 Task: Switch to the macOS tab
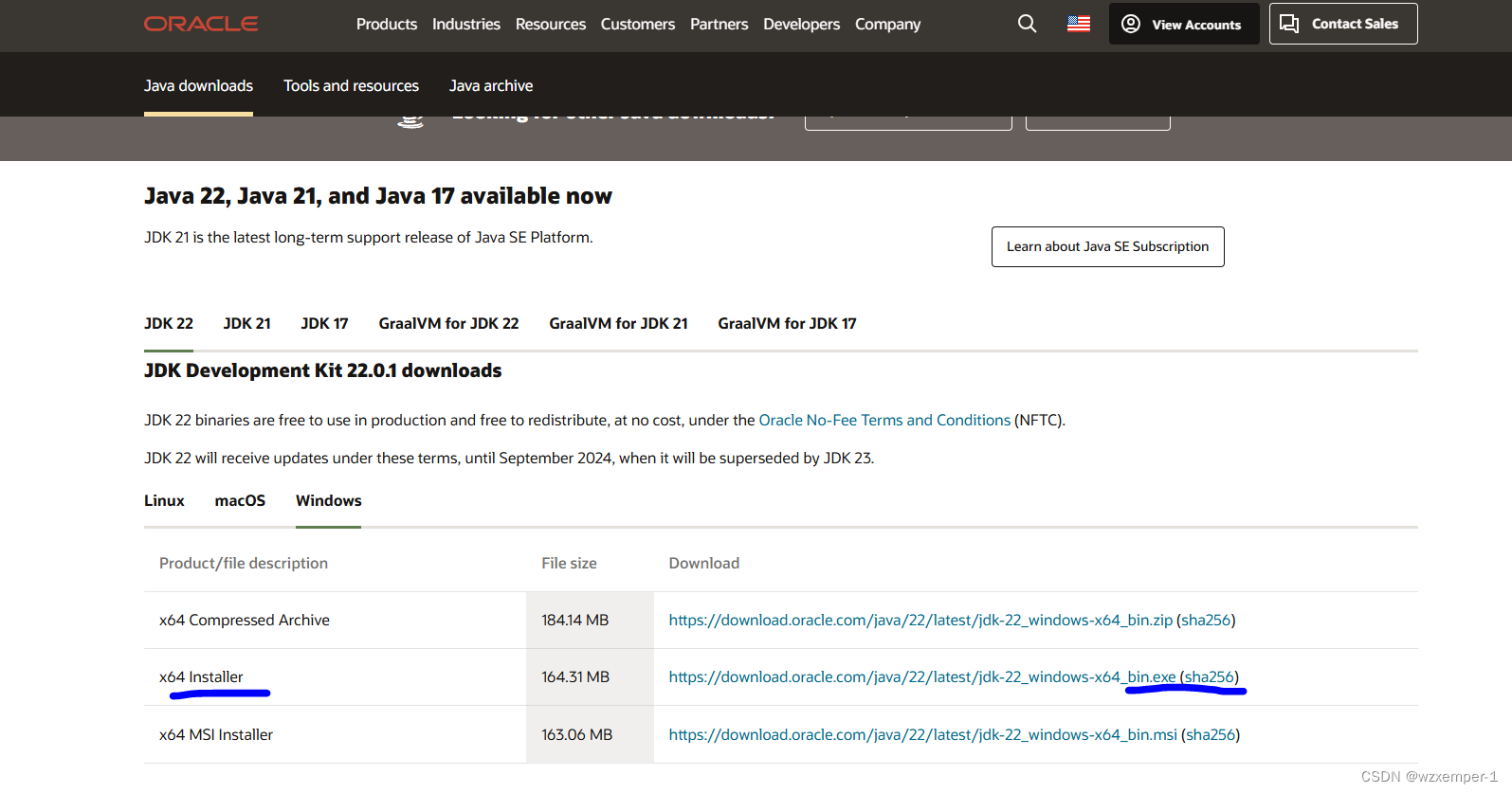point(240,500)
